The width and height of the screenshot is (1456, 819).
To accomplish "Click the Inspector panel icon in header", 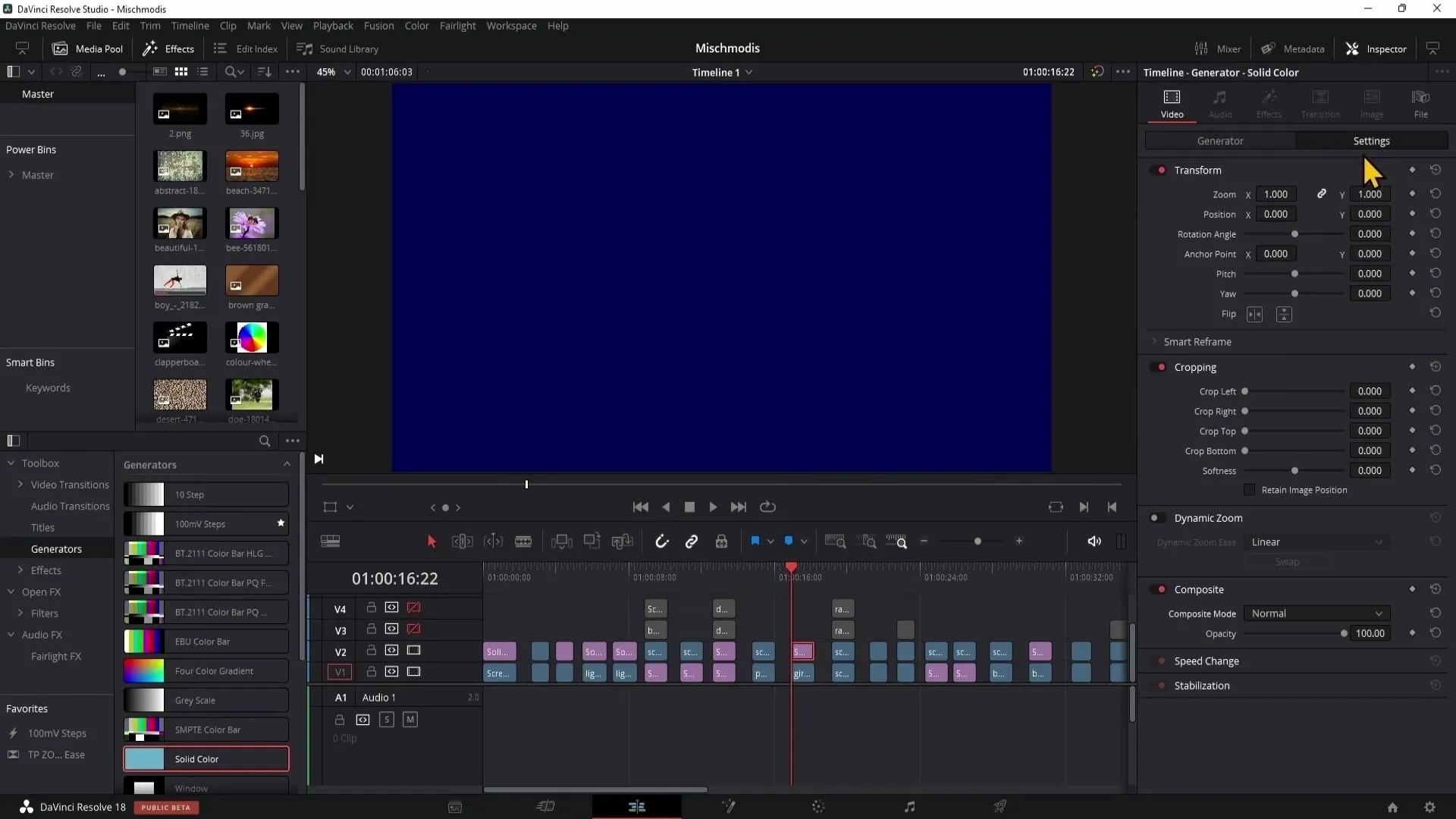I will (x=1354, y=49).
